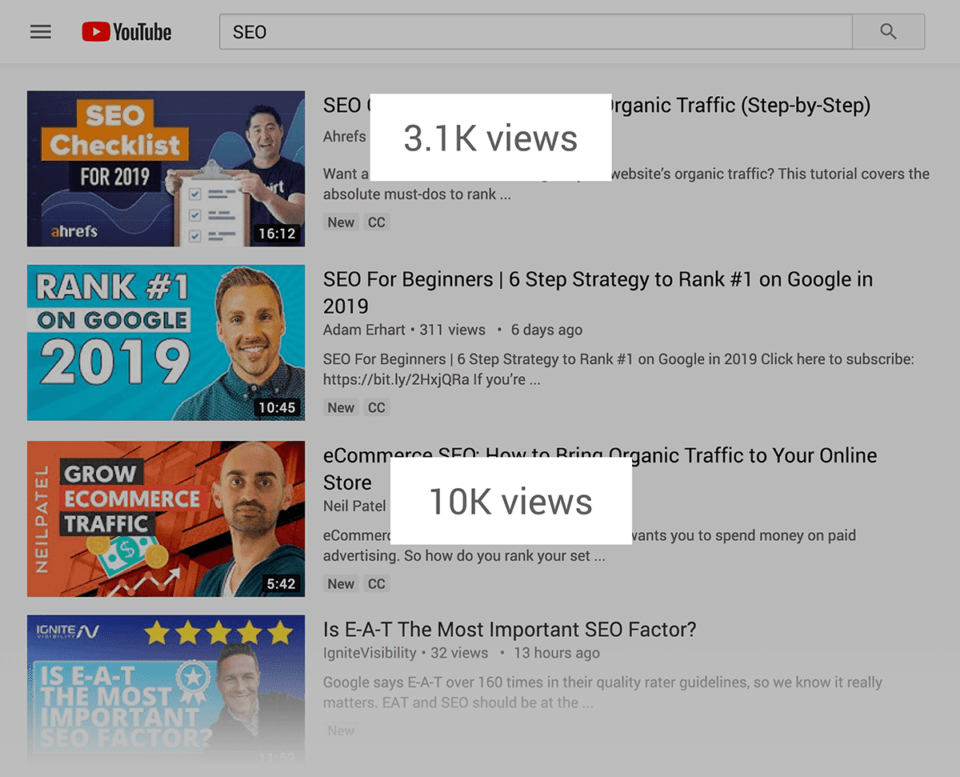This screenshot has width=960, height=777.
Task: Open the navigation hamburger menu
Action: [40, 31]
